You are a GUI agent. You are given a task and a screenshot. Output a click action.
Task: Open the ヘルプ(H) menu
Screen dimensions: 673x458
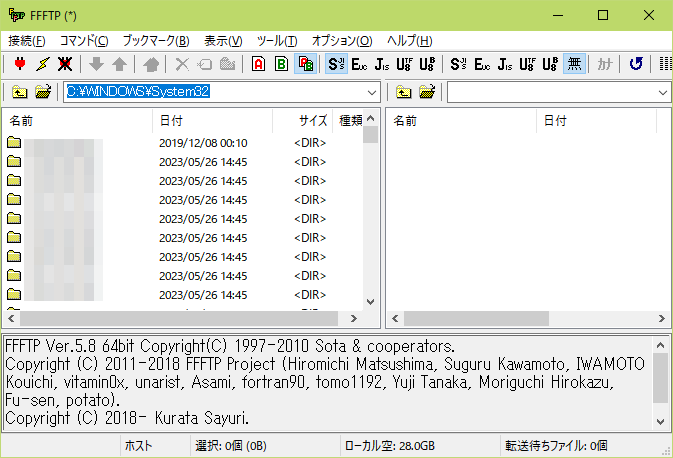pyautogui.click(x=409, y=41)
